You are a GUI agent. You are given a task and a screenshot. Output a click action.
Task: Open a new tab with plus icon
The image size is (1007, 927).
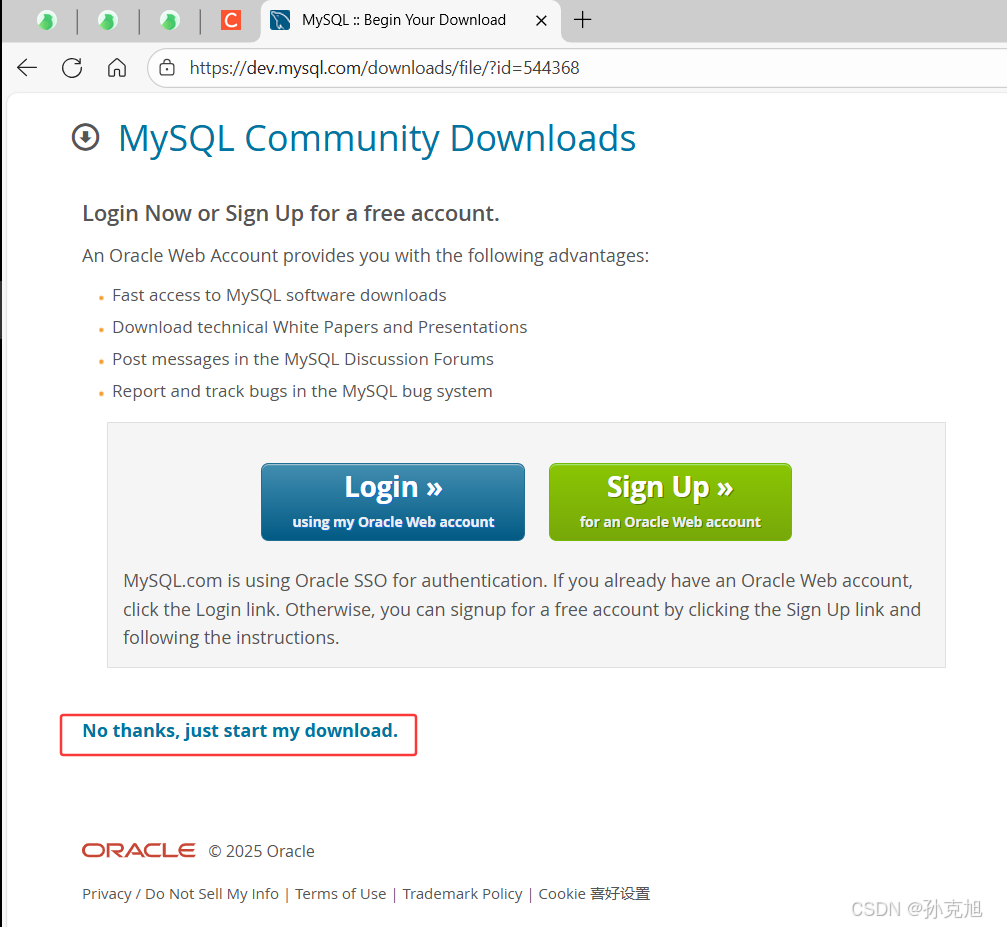click(582, 20)
